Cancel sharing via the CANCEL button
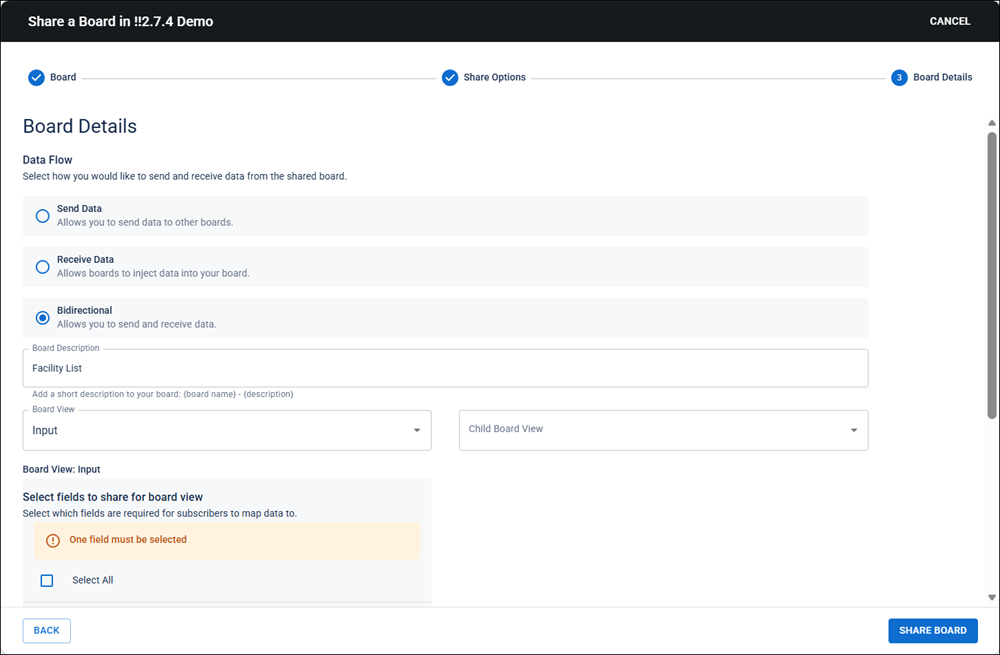 (x=950, y=21)
